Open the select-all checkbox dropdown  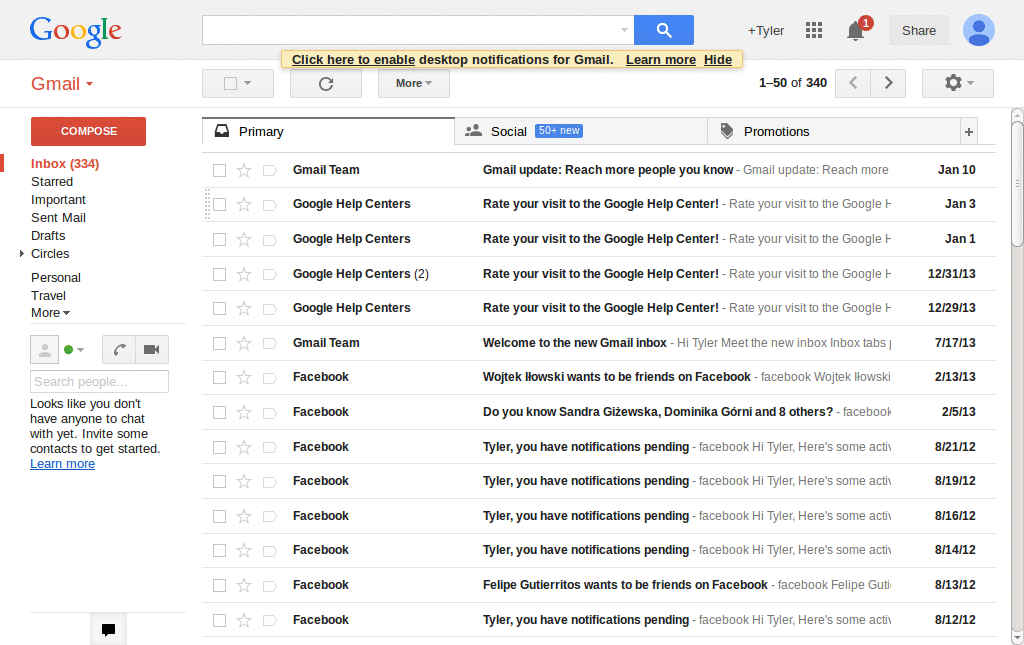tap(248, 84)
